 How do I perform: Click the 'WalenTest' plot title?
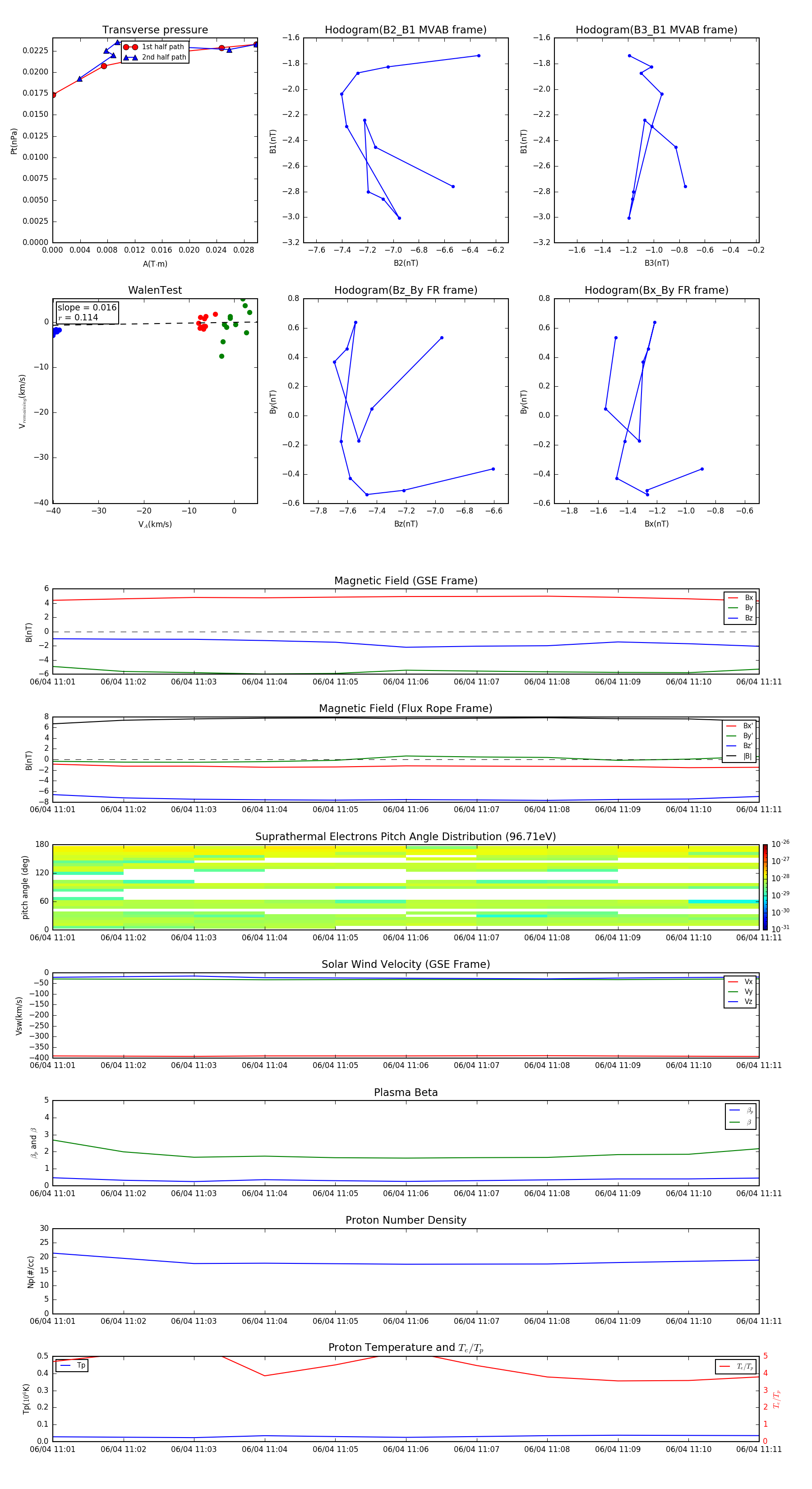pyautogui.click(x=155, y=290)
